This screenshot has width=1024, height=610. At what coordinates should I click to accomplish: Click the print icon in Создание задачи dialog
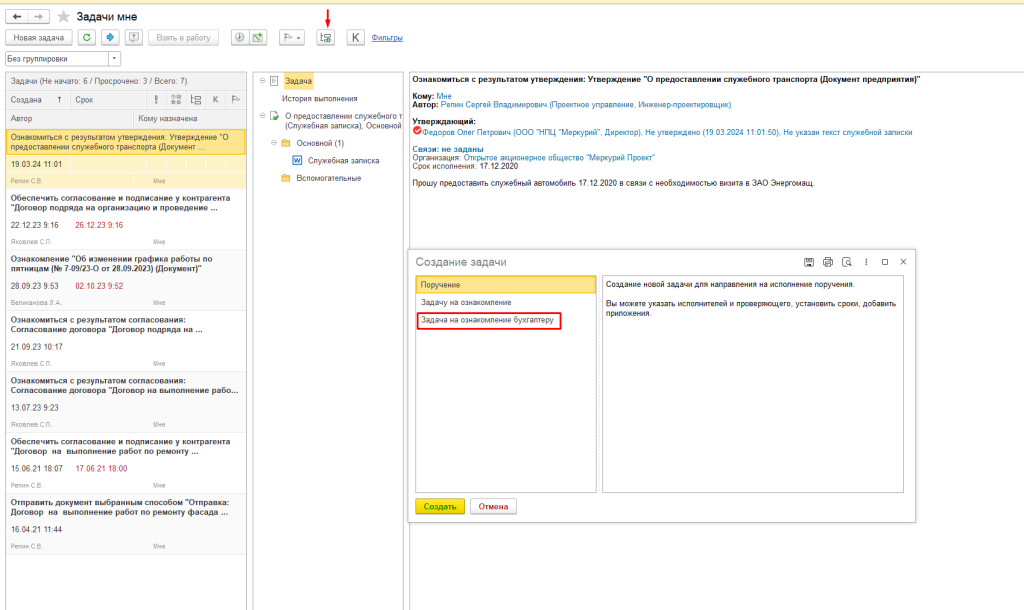(x=827, y=262)
